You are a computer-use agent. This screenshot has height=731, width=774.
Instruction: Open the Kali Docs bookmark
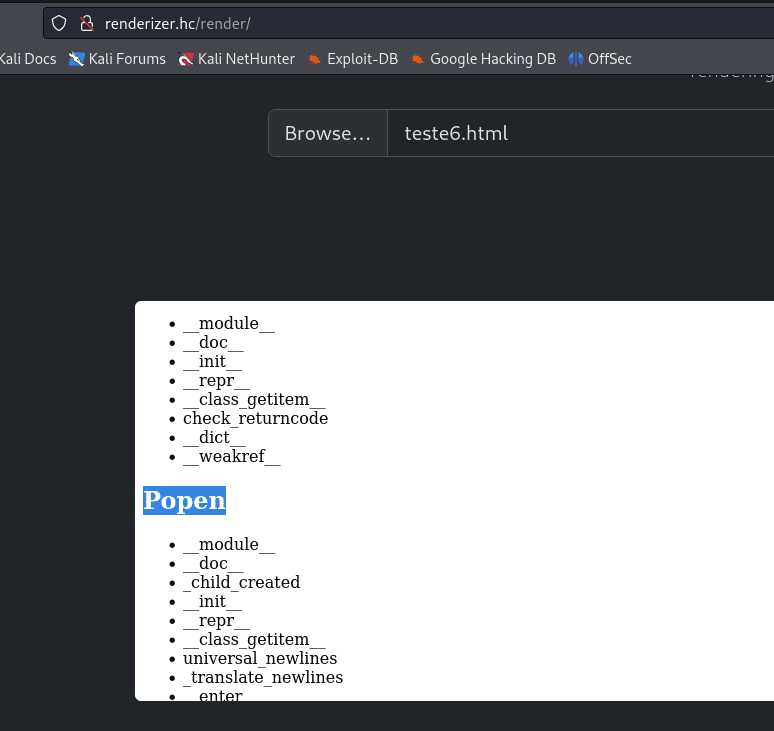(x=27, y=59)
